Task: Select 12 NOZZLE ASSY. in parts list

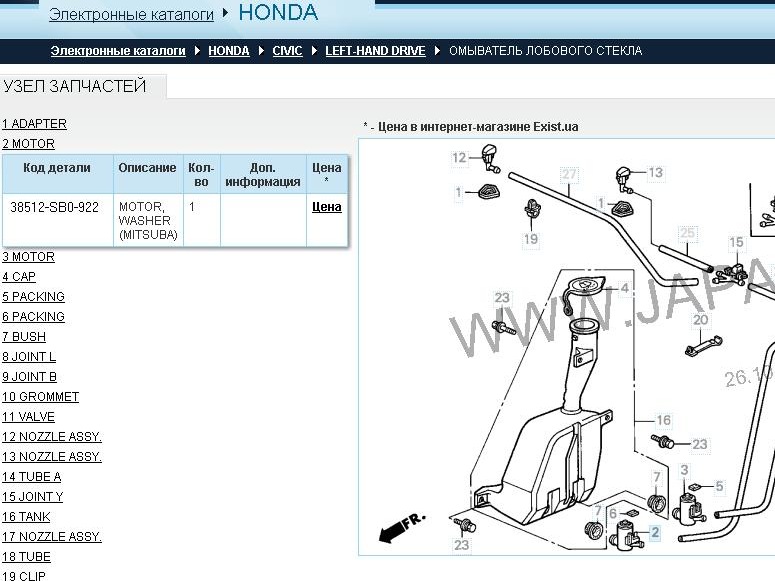Action: (52, 437)
